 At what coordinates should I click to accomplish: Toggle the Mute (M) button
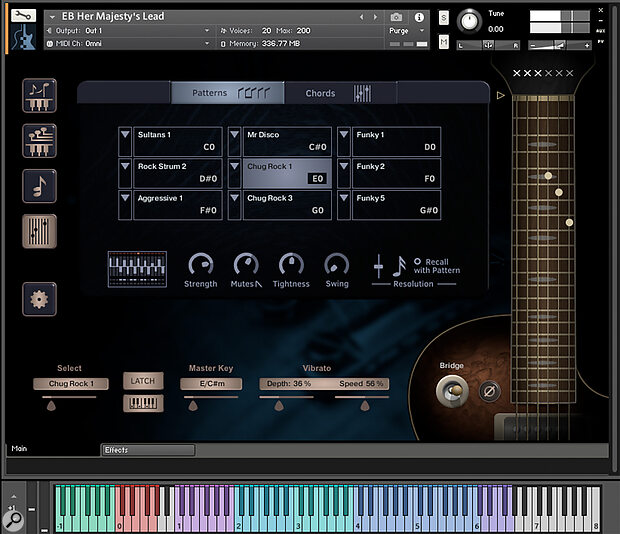click(x=443, y=41)
